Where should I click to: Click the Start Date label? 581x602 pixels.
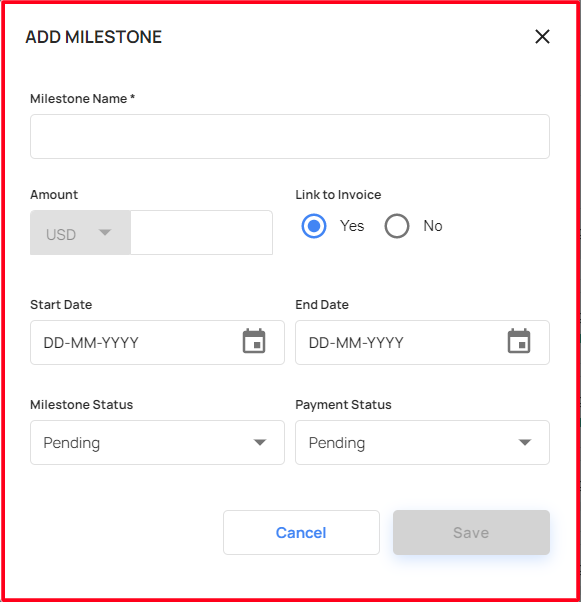point(61,305)
